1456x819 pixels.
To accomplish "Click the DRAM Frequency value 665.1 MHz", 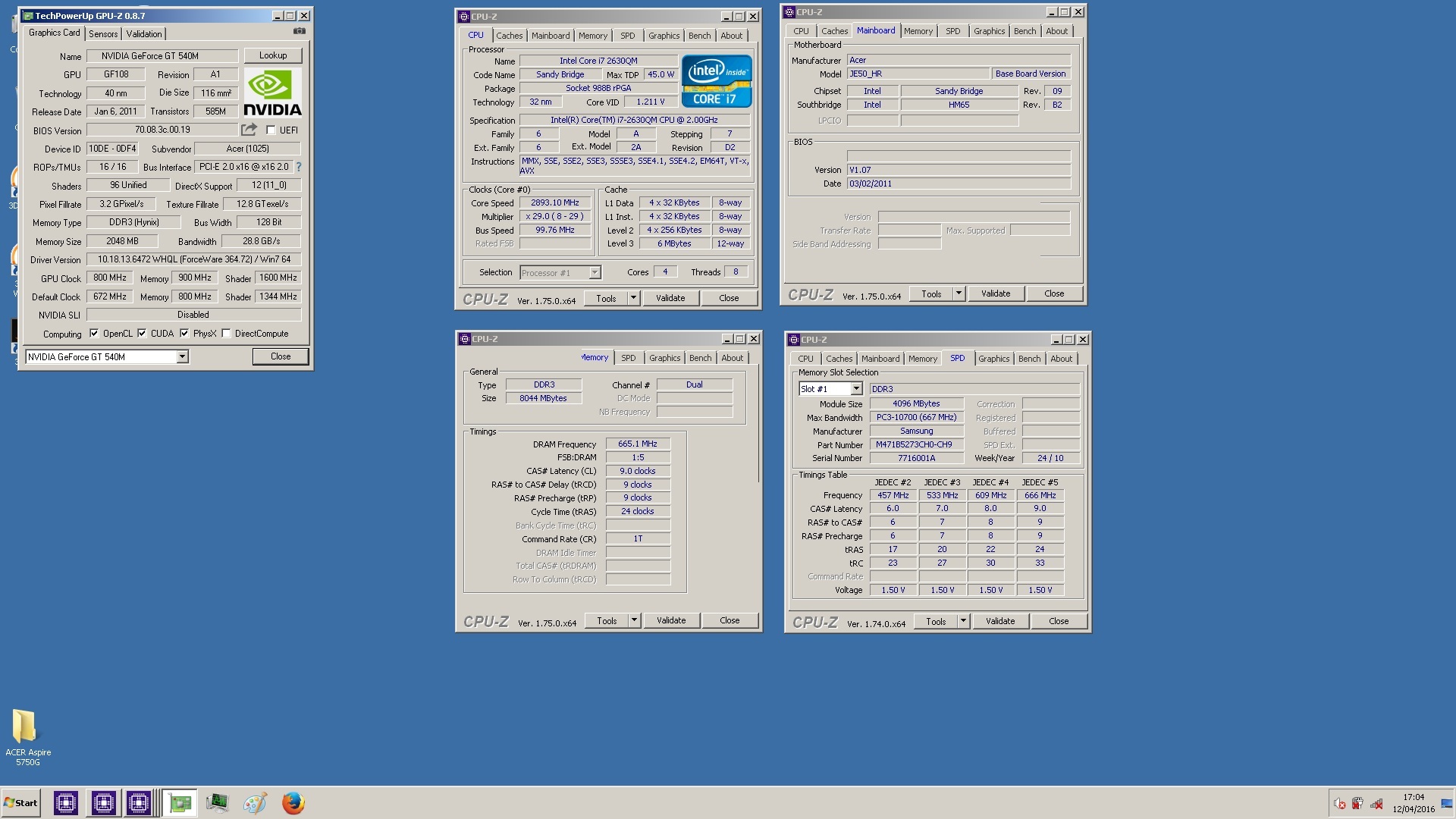I will (638, 444).
